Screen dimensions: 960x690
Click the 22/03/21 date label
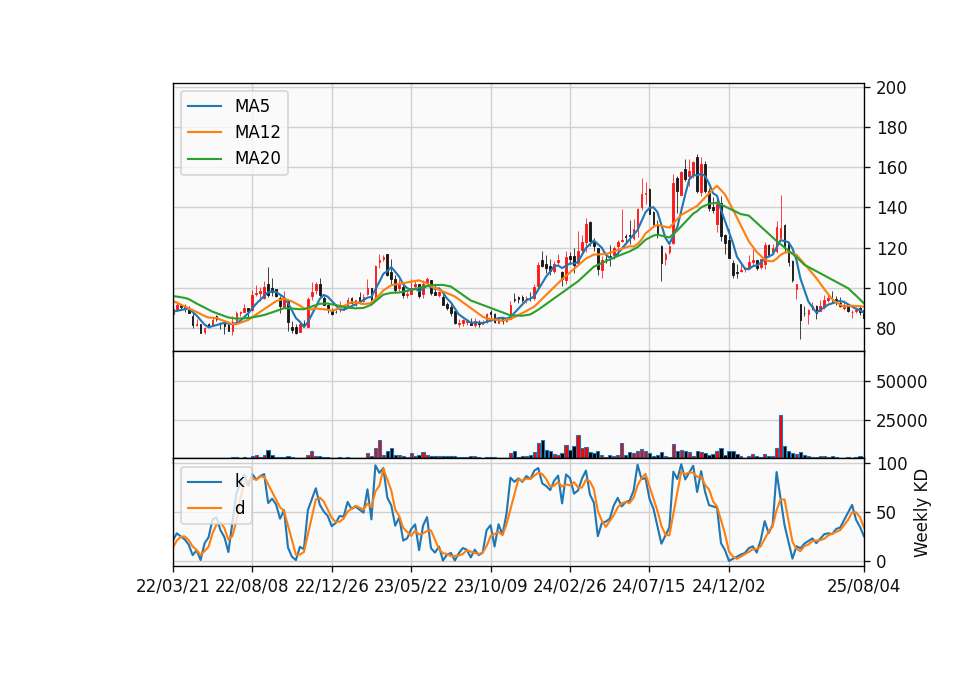173,586
